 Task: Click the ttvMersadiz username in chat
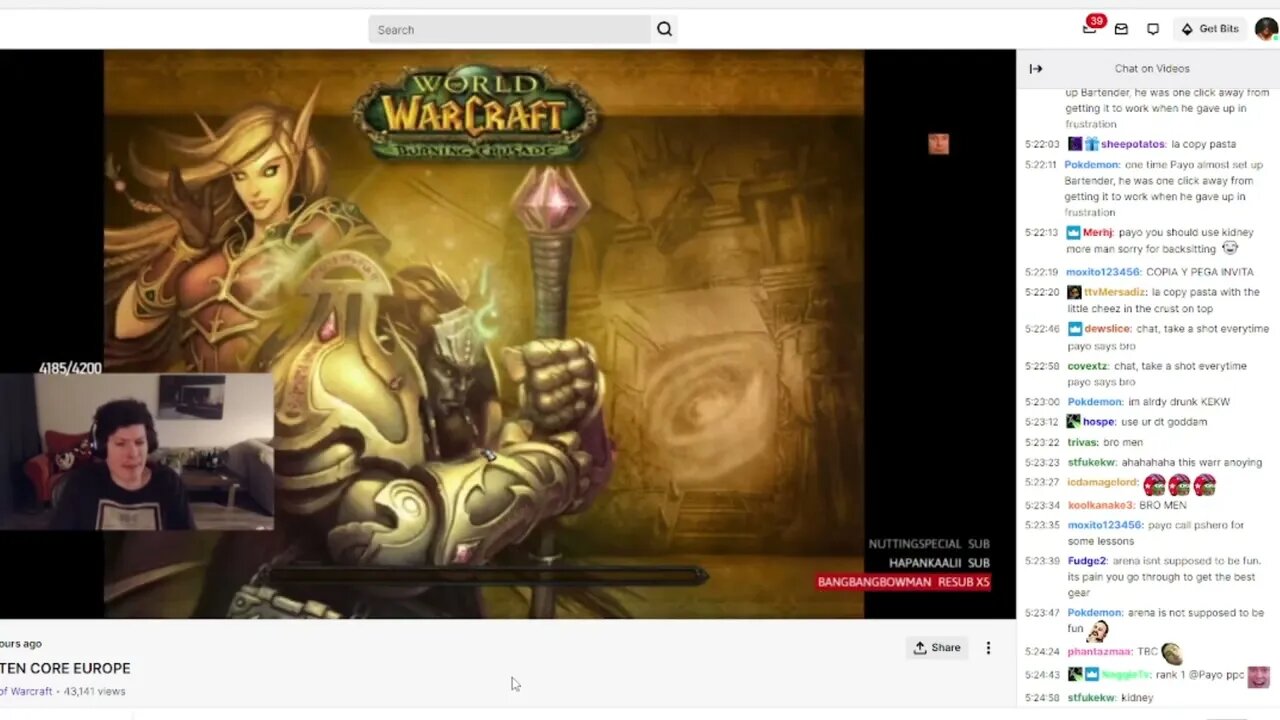click(x=1114, y=292)
